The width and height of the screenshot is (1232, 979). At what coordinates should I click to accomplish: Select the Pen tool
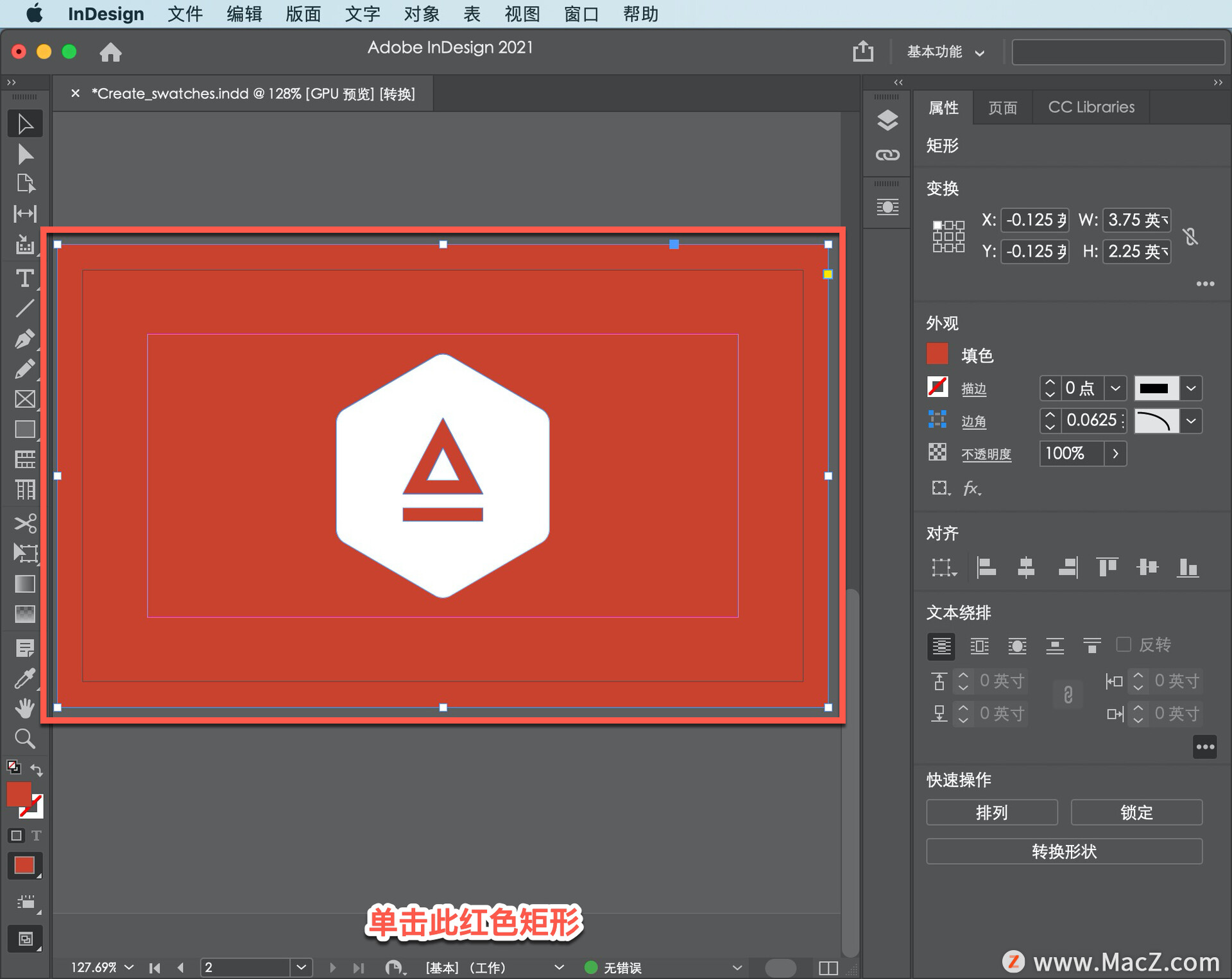(24, 339)
